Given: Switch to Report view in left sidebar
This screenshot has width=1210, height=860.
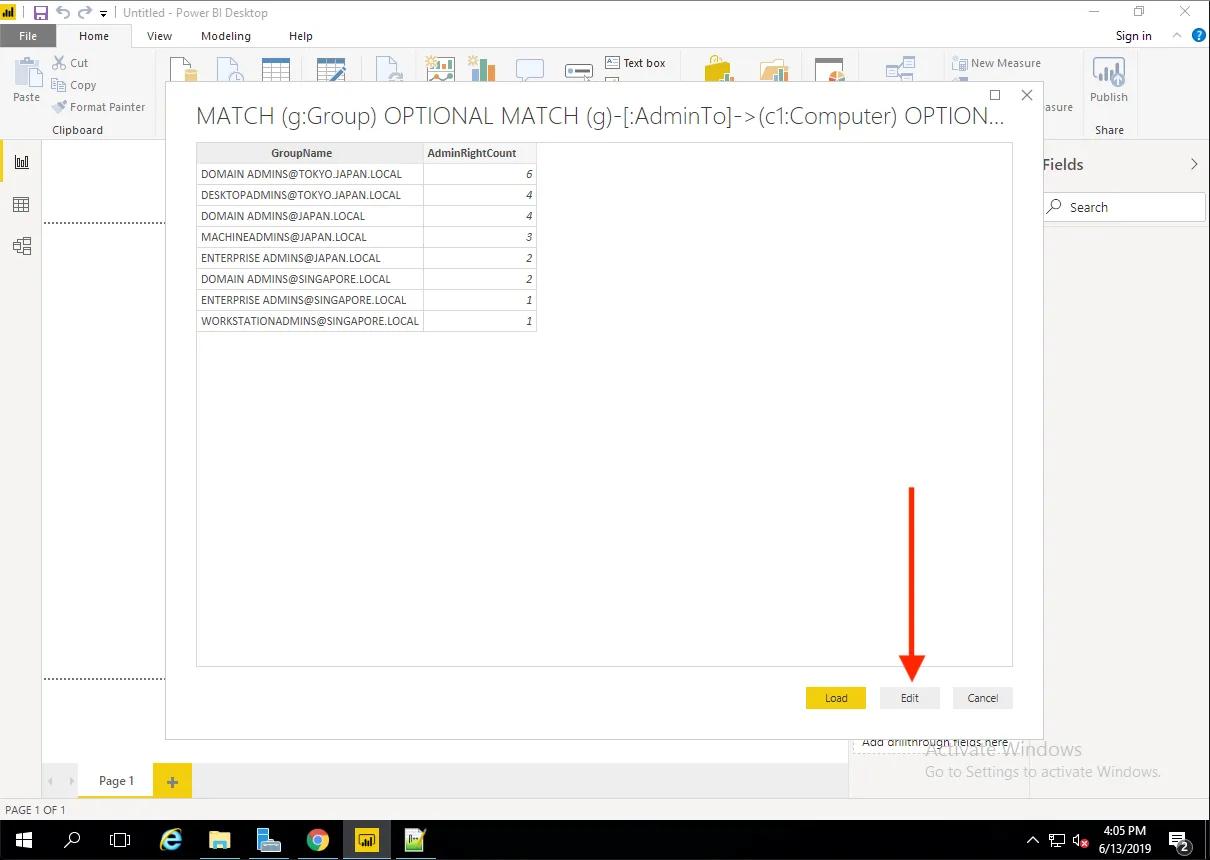Looking at the screenshot, I should pos(21,162).
